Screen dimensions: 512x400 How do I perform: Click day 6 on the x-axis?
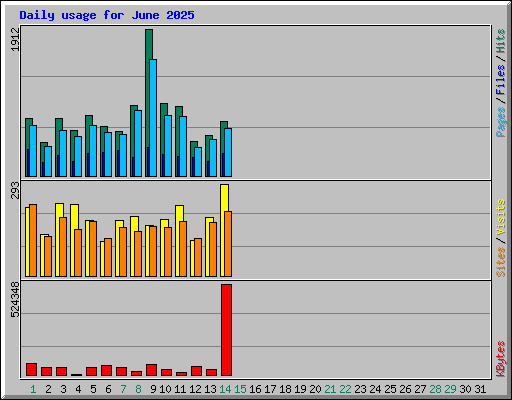pos(108,389)
